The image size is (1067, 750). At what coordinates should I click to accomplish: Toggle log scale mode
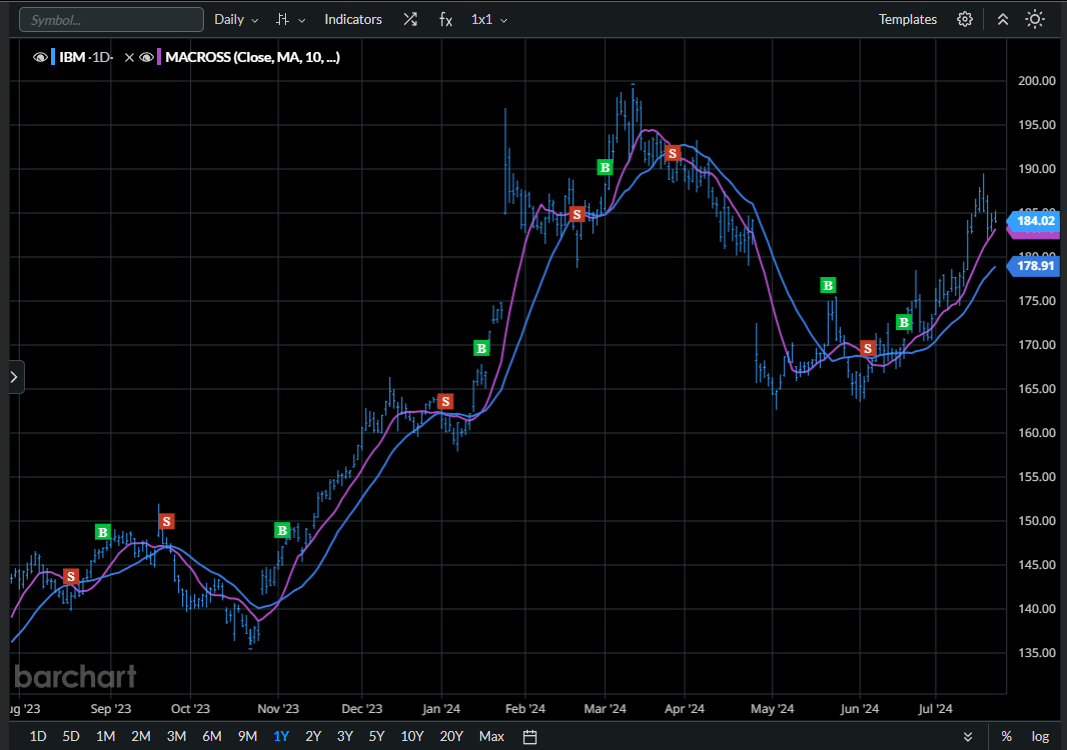pyautogui.click(x=1040, y=736)
